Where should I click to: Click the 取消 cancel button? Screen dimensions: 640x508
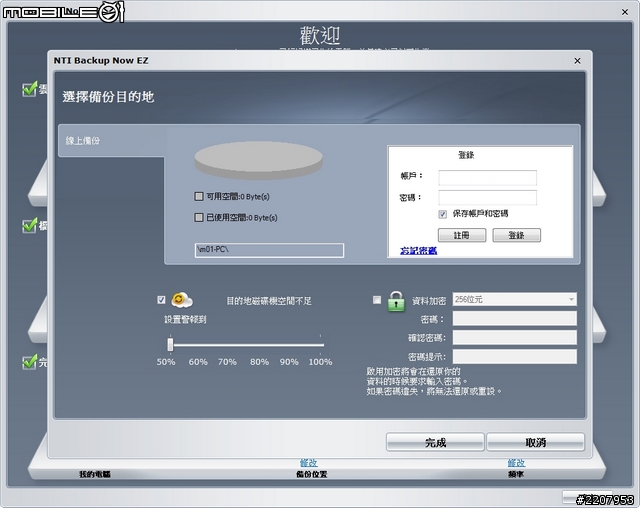click(x=535, y=442)
